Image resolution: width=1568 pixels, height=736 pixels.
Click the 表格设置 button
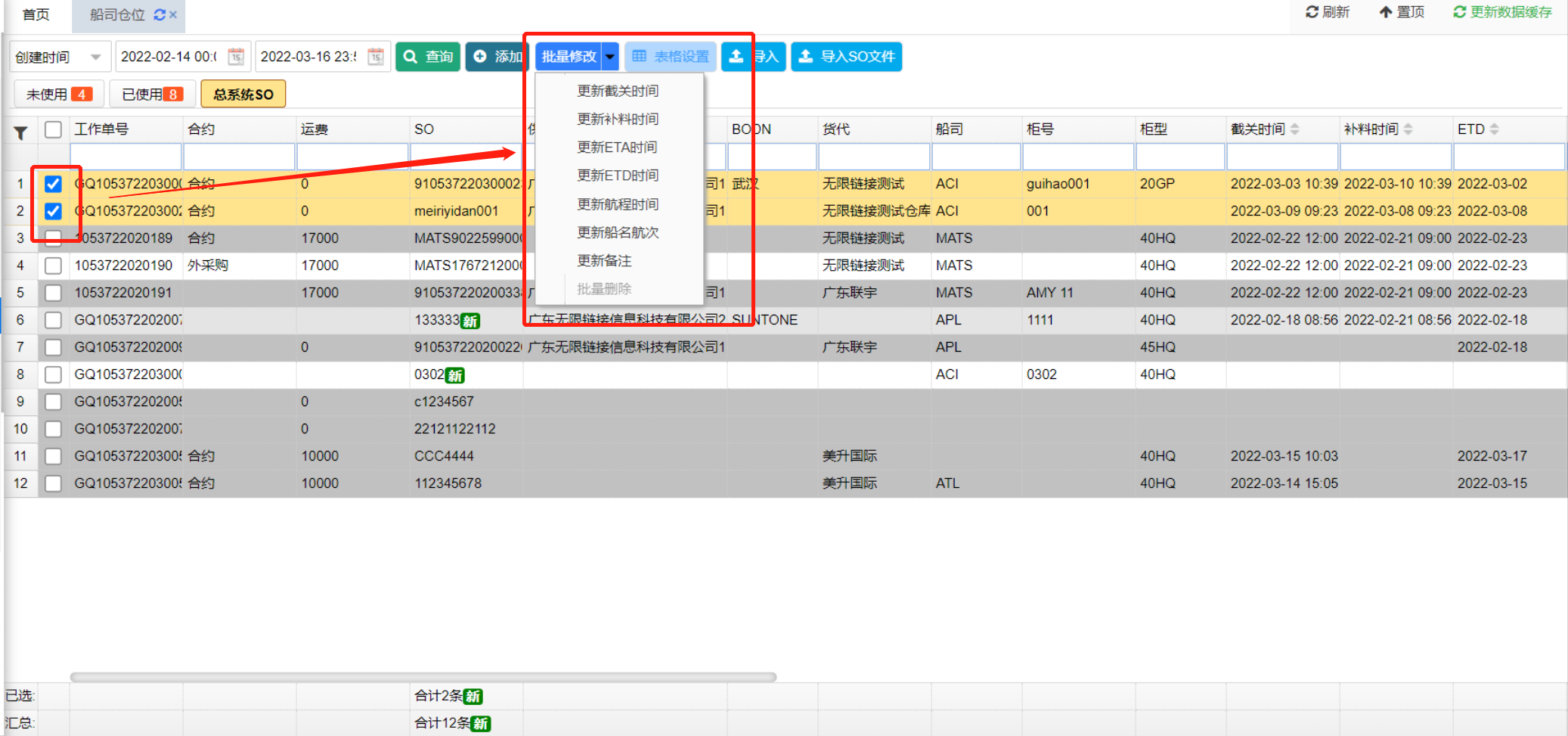671,57
